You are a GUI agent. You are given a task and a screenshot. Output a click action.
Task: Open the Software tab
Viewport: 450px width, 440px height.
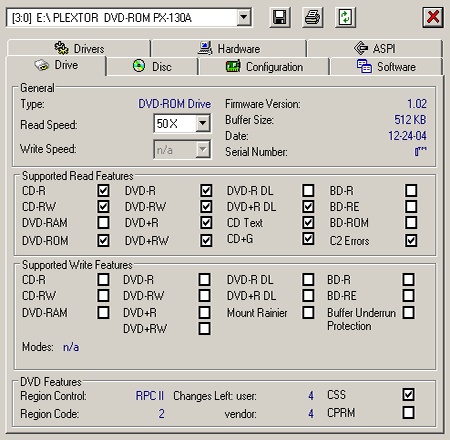386,67
